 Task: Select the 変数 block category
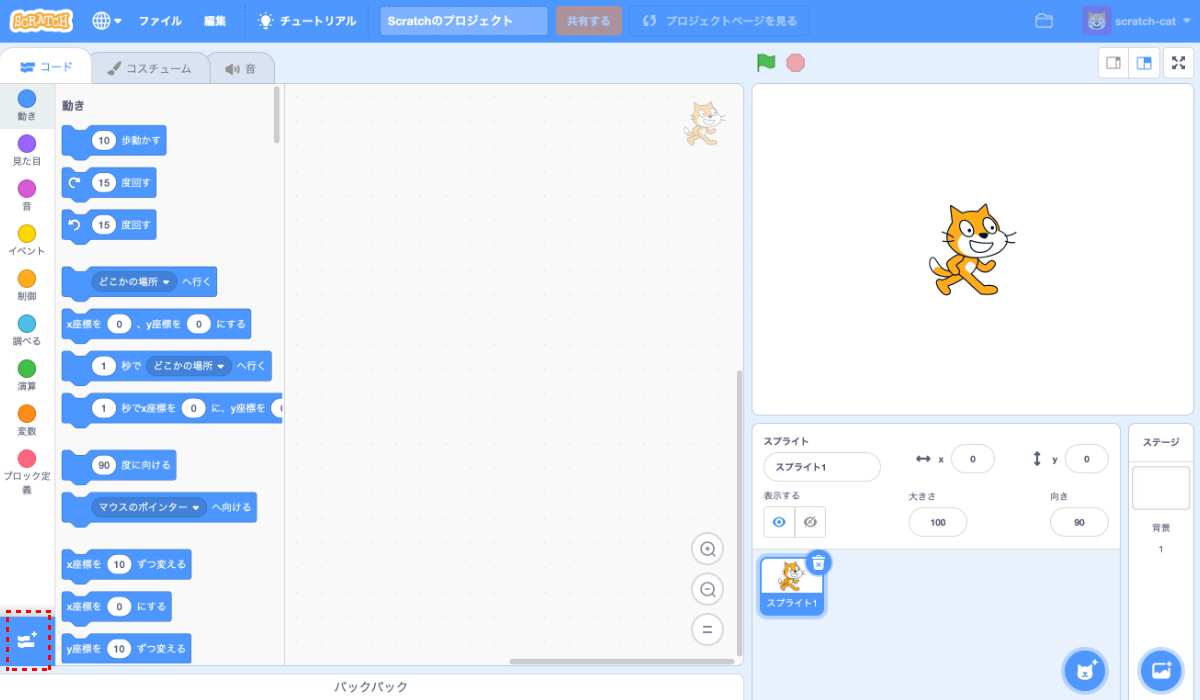[25, 418]
